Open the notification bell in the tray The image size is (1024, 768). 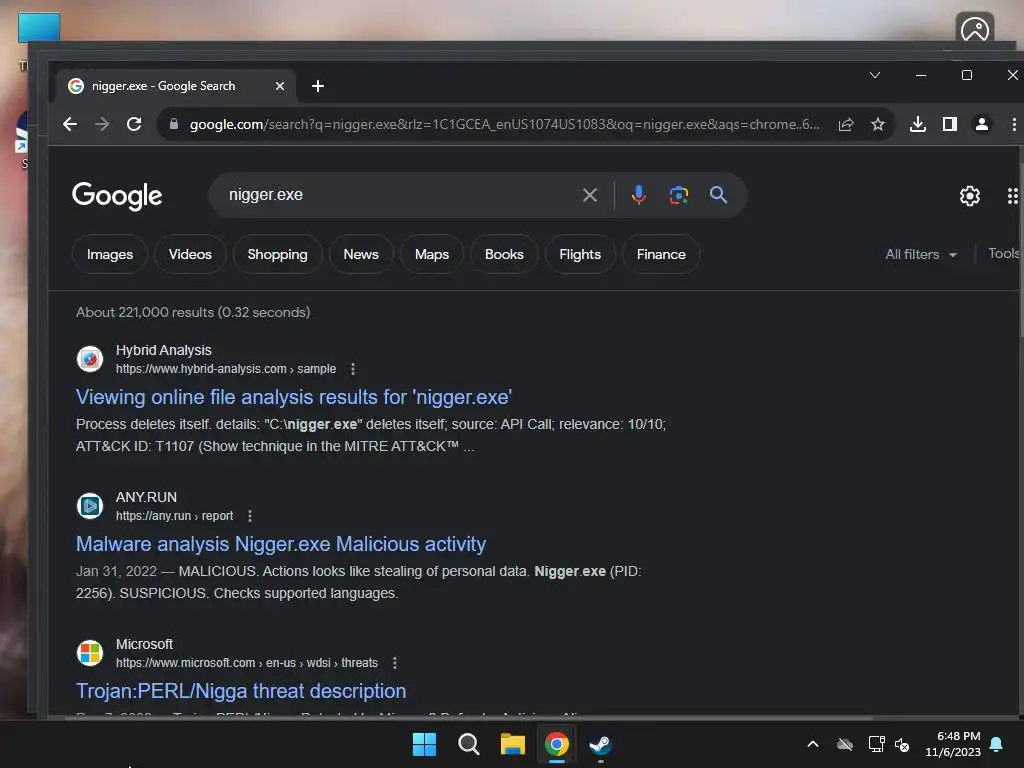point(997,744)
